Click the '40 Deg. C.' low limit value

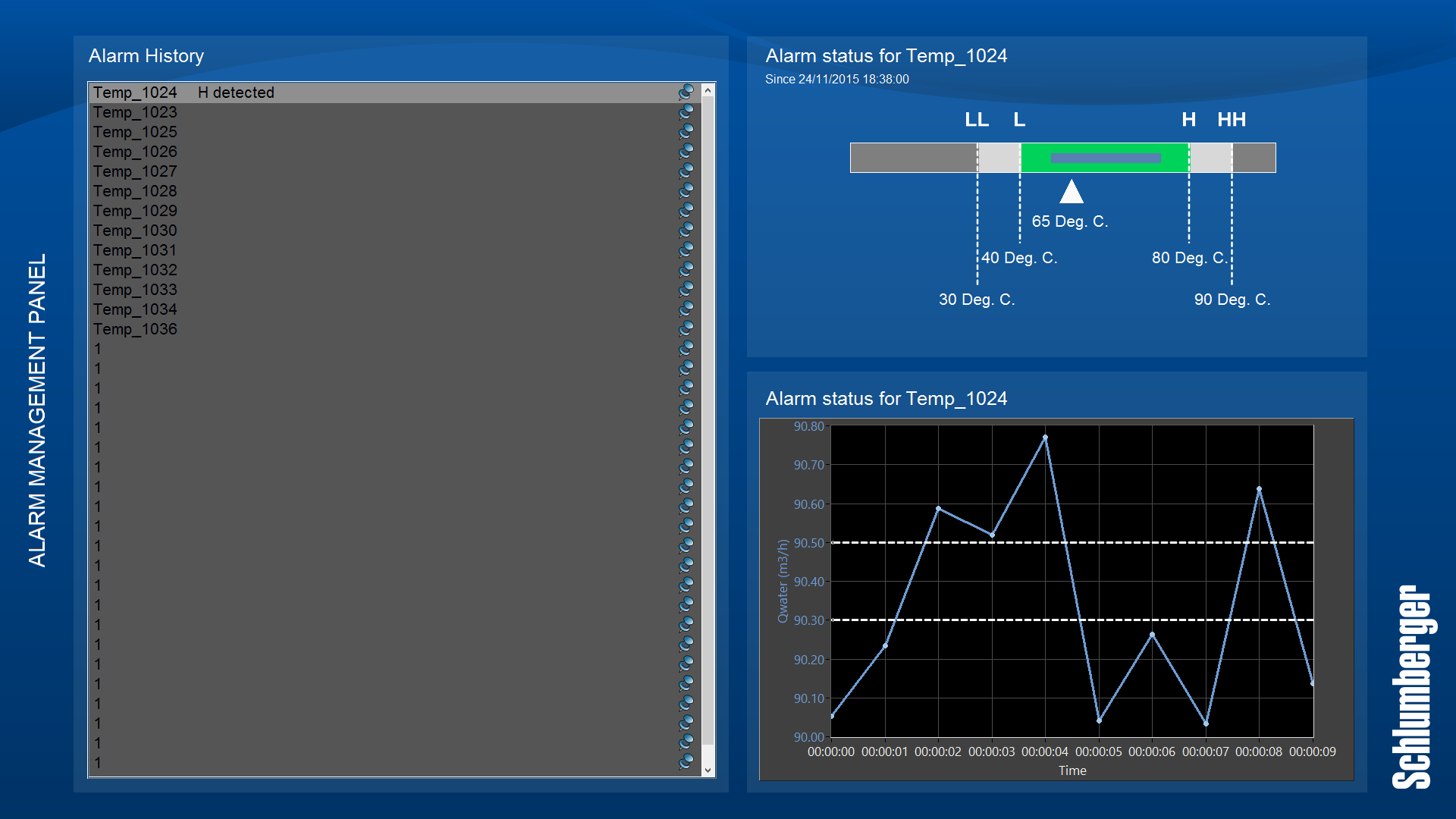pyautogui.click(x=1019, y=258)
